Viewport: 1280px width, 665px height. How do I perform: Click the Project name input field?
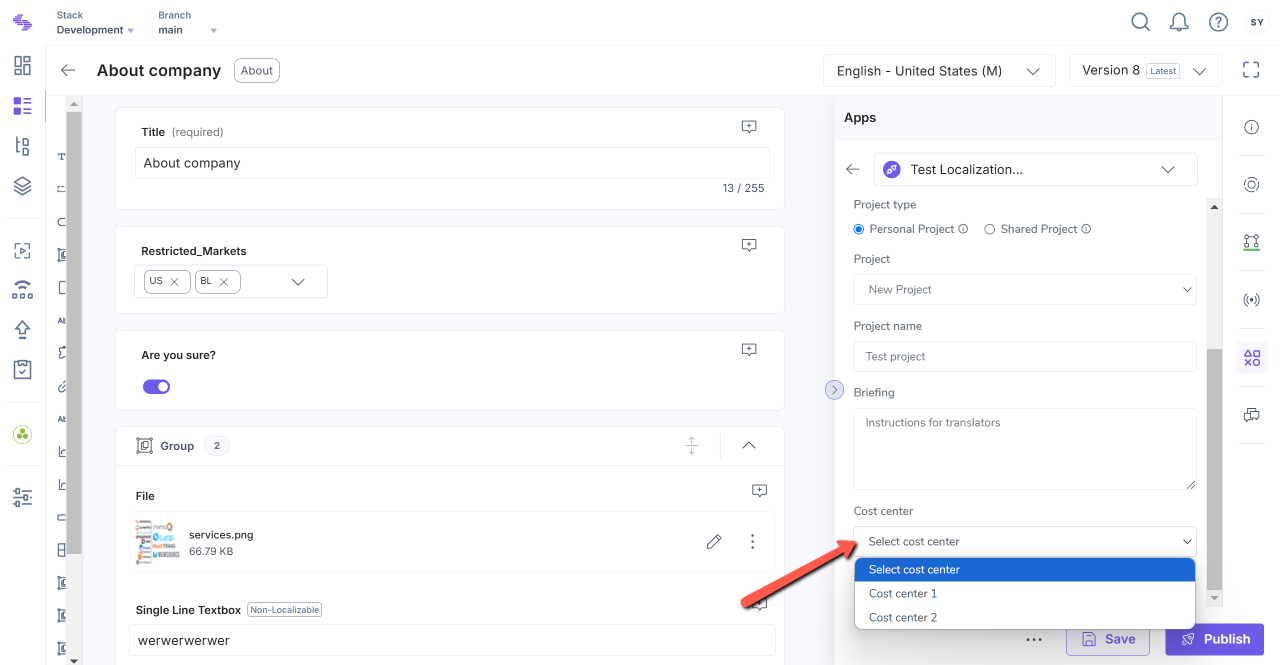(1025, 356)
